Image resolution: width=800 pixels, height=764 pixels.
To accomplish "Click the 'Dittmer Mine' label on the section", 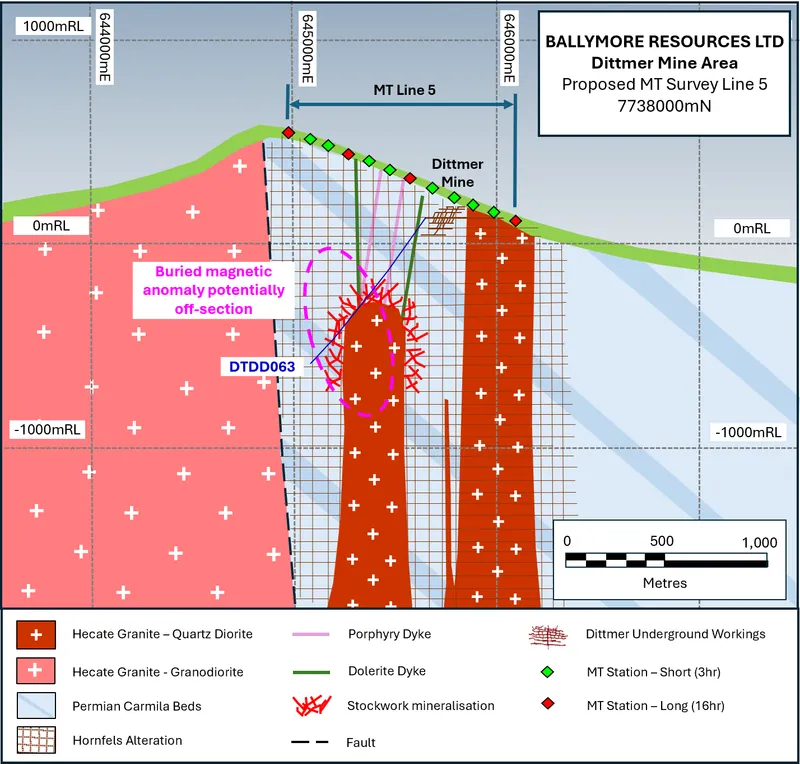I will pyautogui.click(x=457, y=173).
